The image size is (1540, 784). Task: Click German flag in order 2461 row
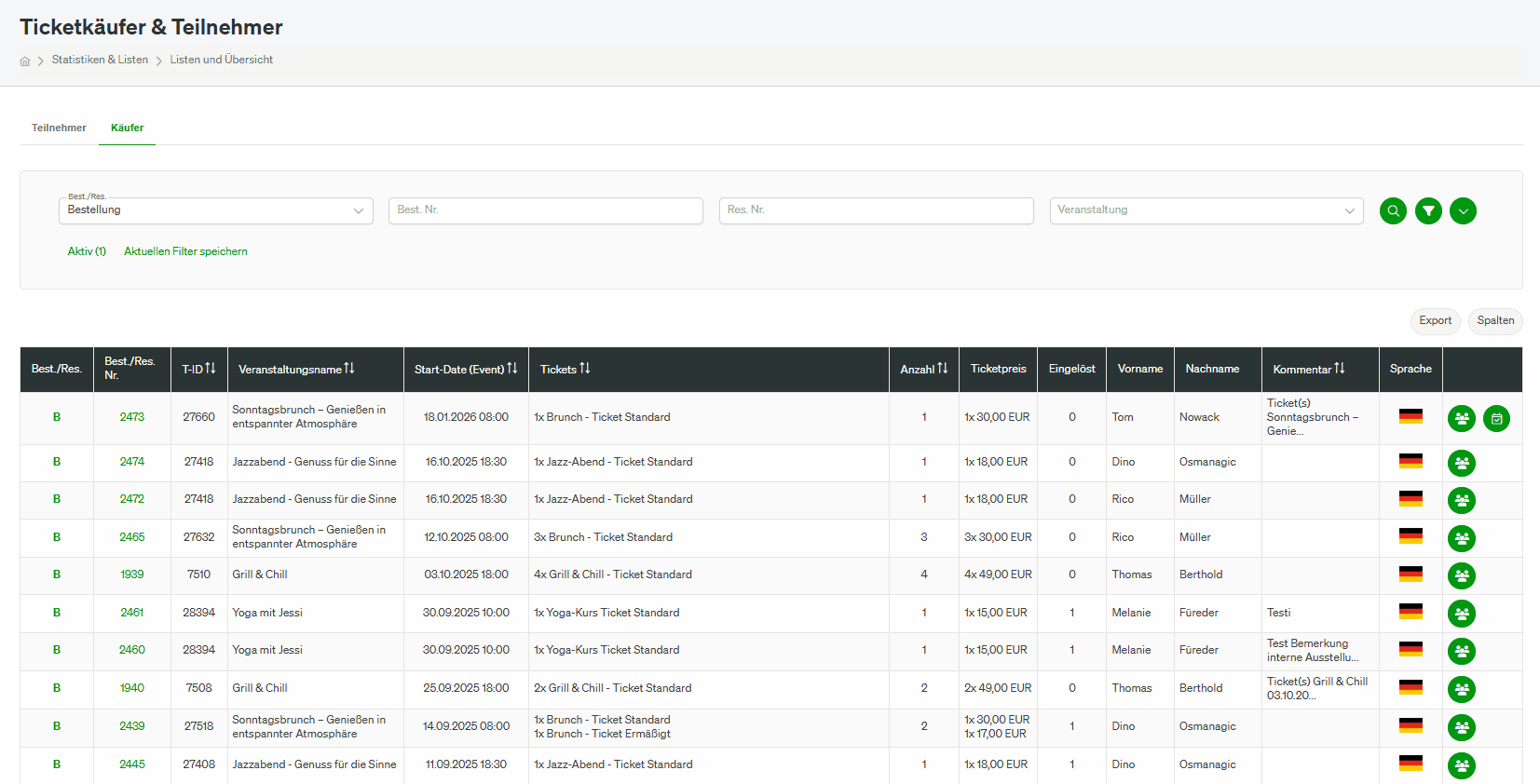(x=1411, y=612)
